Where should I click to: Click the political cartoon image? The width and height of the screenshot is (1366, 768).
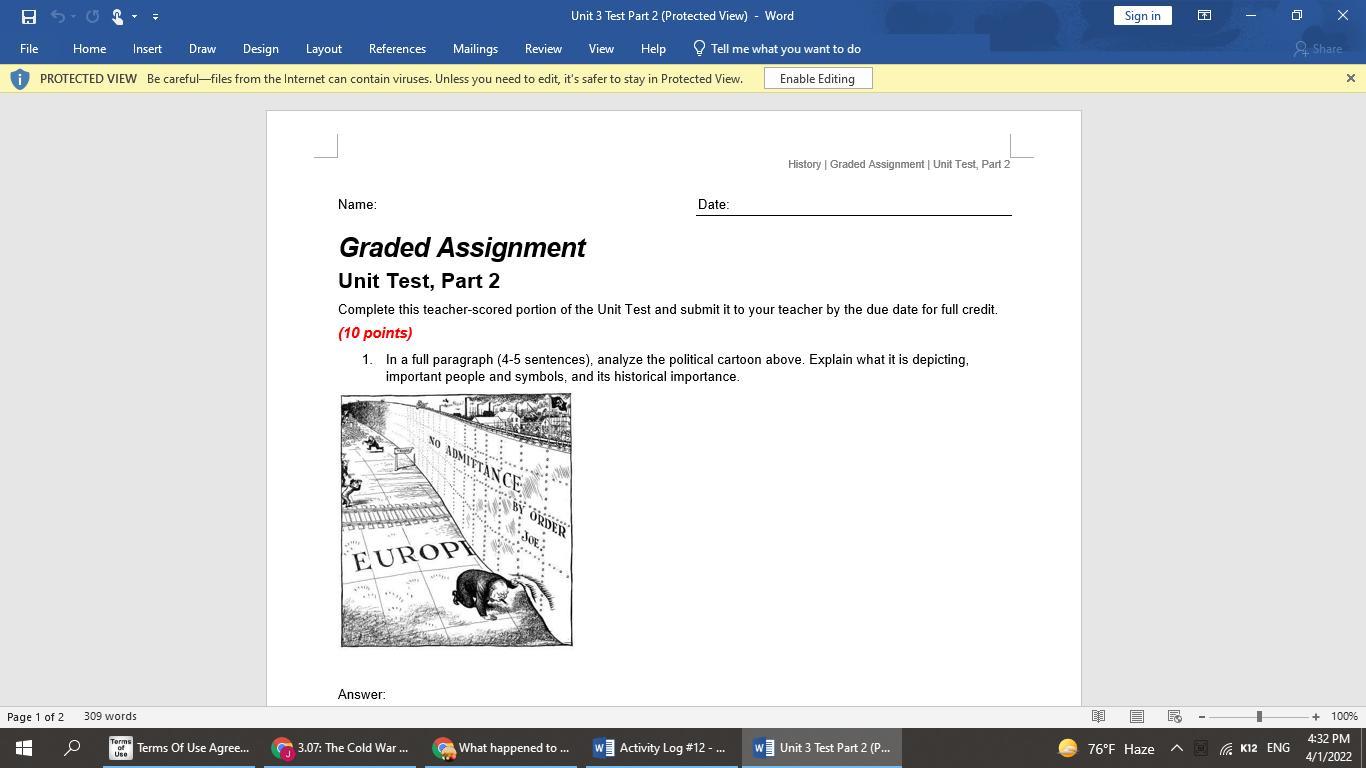pyautogui.click(x=456, y=520)
